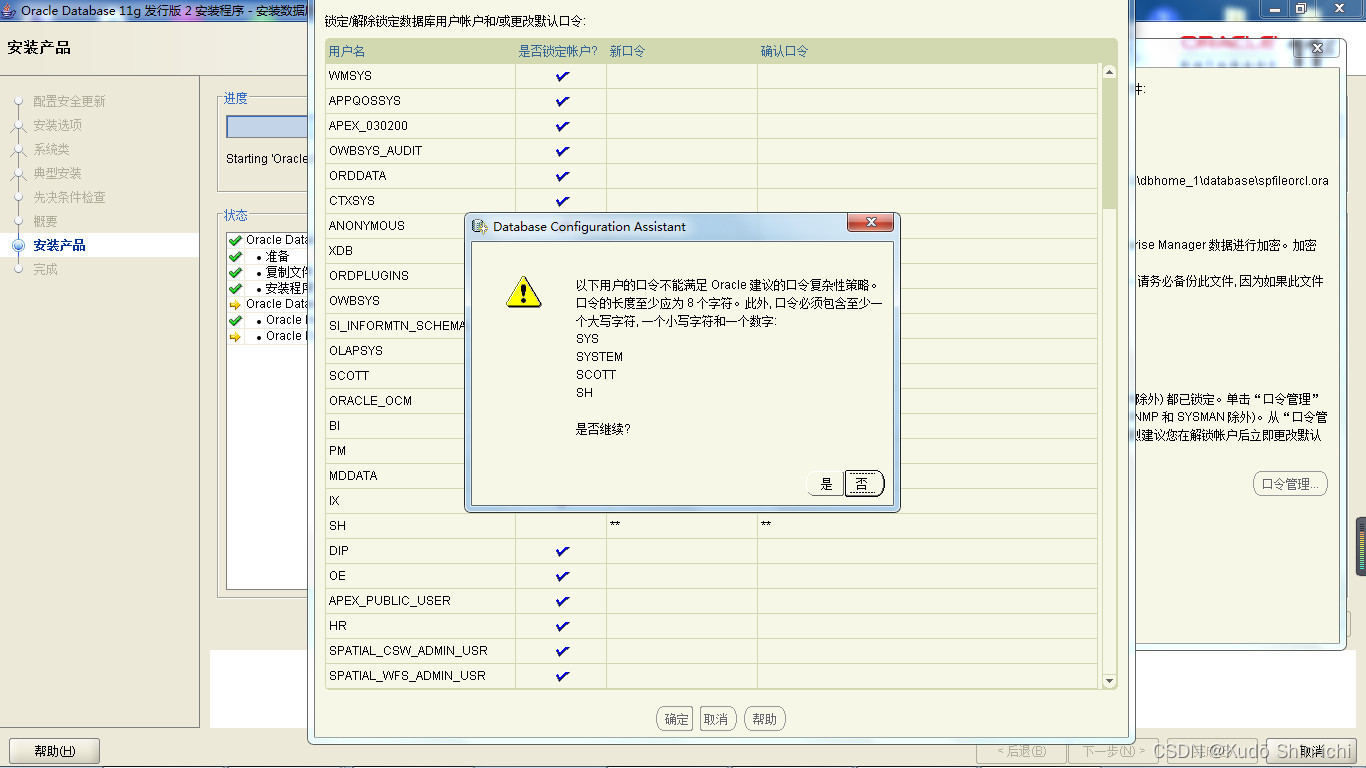Click the 帮助(H) button in installer
This screenshot has height=768, width=1366.
coord(55,751)
